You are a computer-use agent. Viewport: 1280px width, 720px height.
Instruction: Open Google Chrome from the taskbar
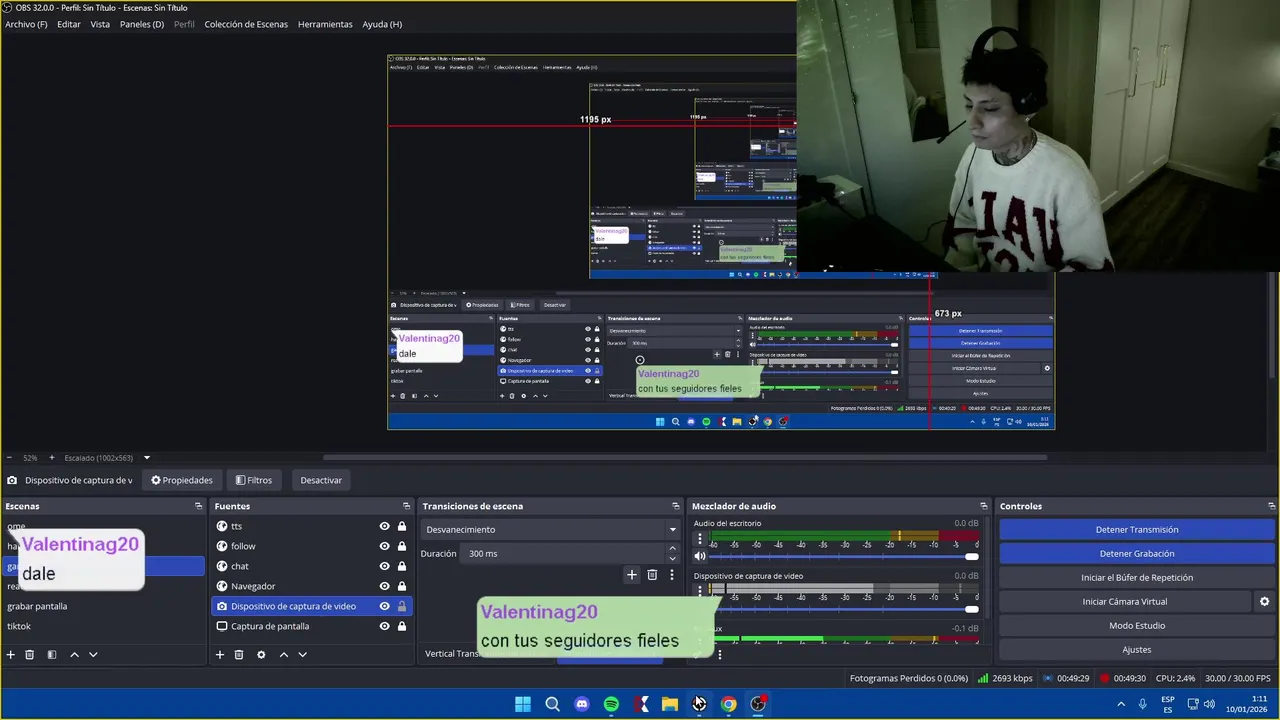coord(729,704)
